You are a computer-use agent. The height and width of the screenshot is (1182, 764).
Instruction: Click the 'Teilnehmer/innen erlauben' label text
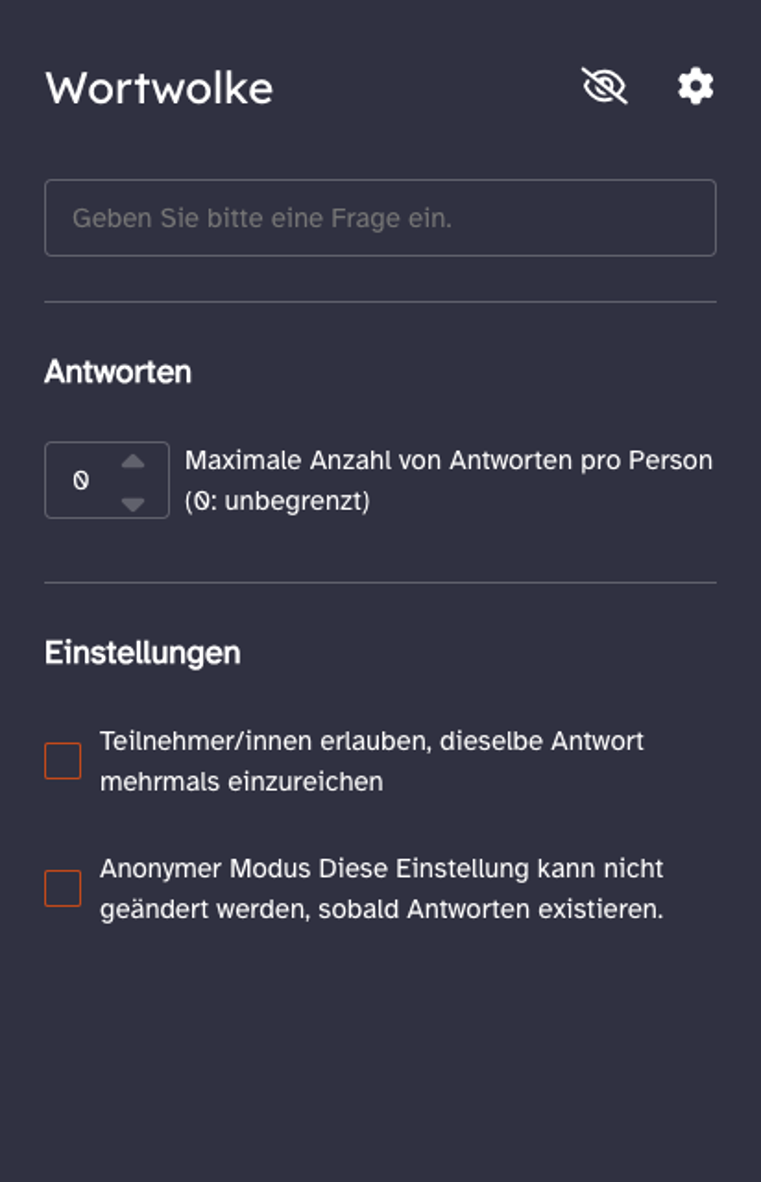[x=371, y=741]
